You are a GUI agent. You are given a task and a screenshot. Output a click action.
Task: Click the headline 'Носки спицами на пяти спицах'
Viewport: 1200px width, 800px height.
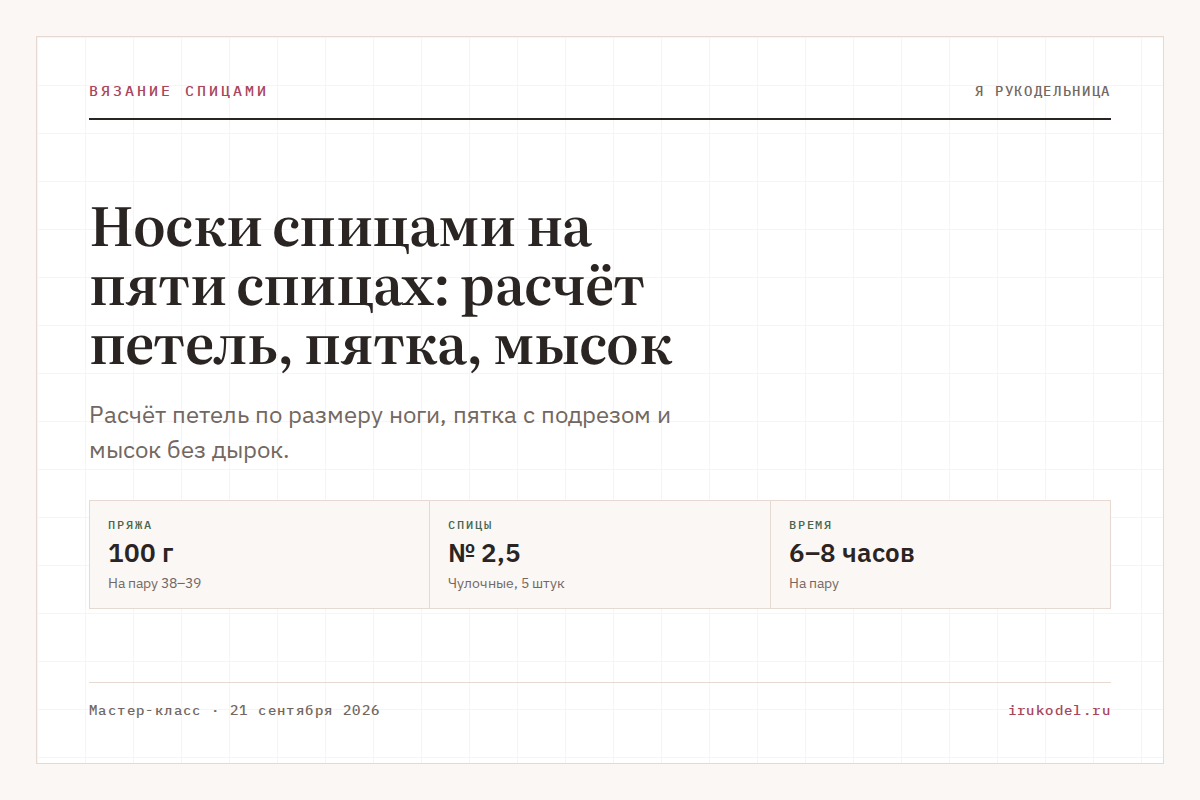coord(381,286)
